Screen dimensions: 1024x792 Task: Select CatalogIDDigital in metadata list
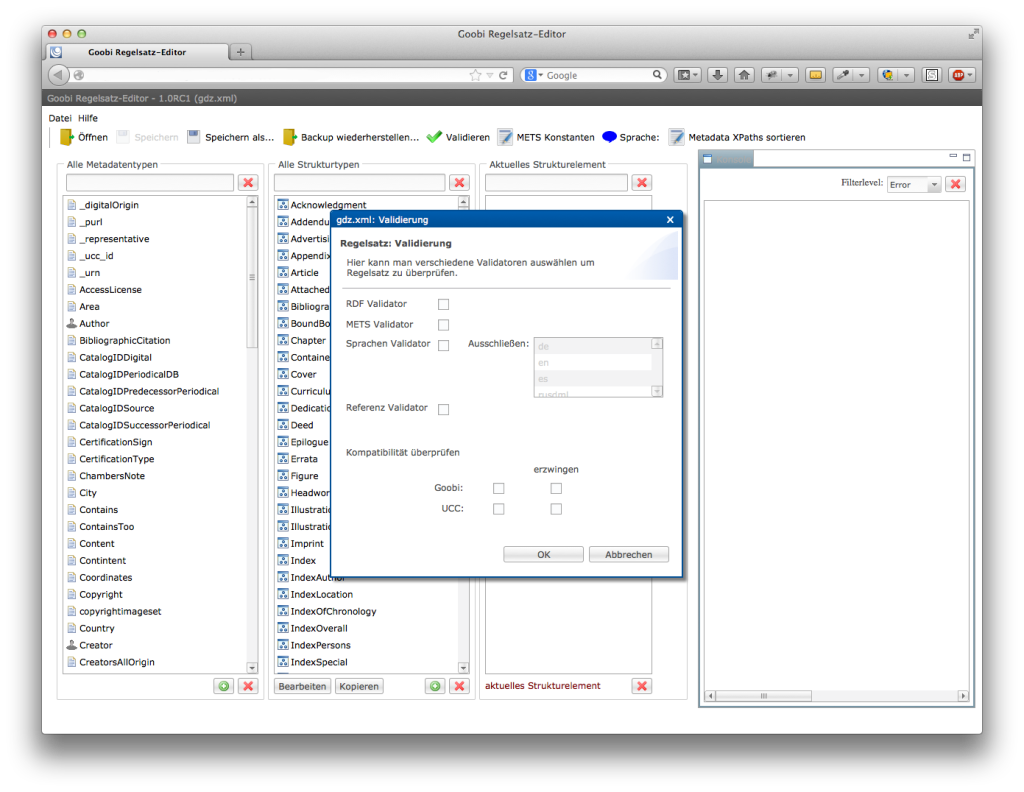(x=115, y=357)
